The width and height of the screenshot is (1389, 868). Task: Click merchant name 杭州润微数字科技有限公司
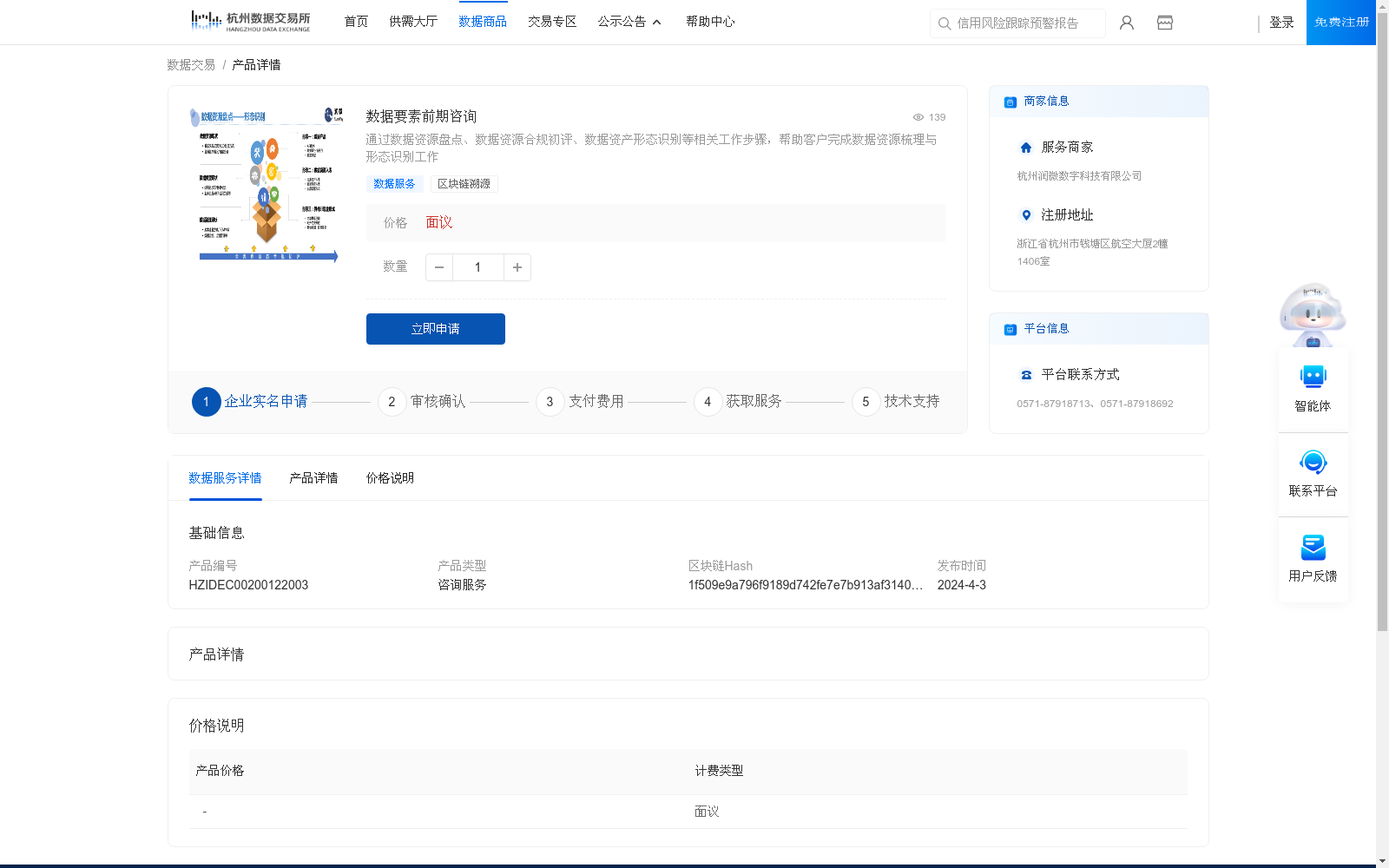[1079, 176]
